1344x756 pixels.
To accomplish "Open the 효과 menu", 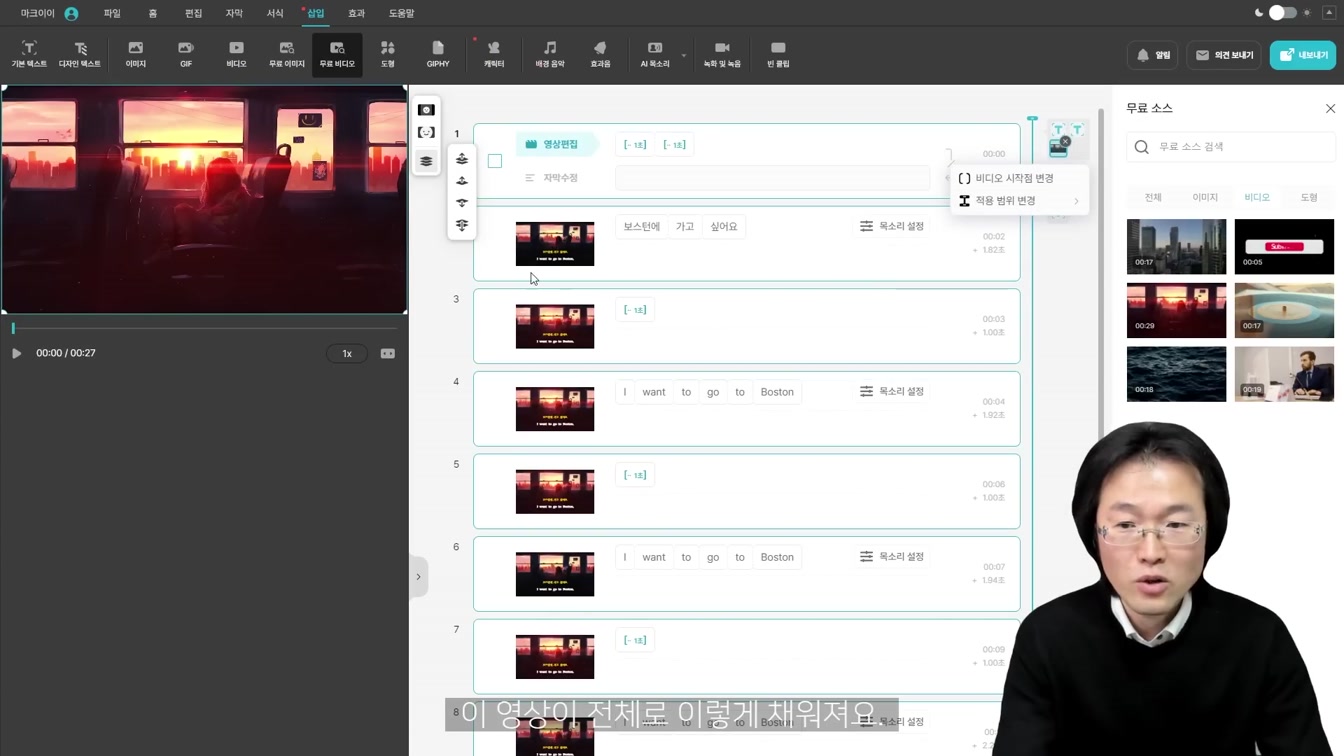I will click(x=356, y=14).
